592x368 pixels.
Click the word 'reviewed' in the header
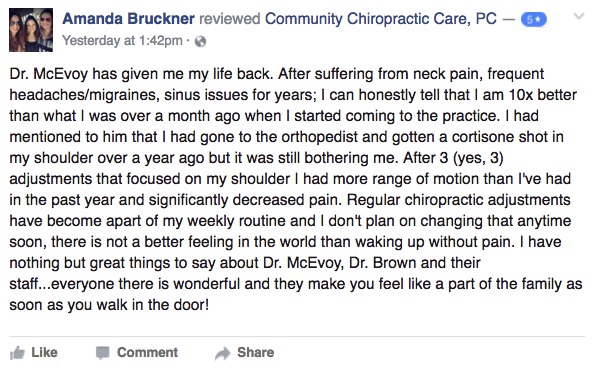click(x=230, y=19)
